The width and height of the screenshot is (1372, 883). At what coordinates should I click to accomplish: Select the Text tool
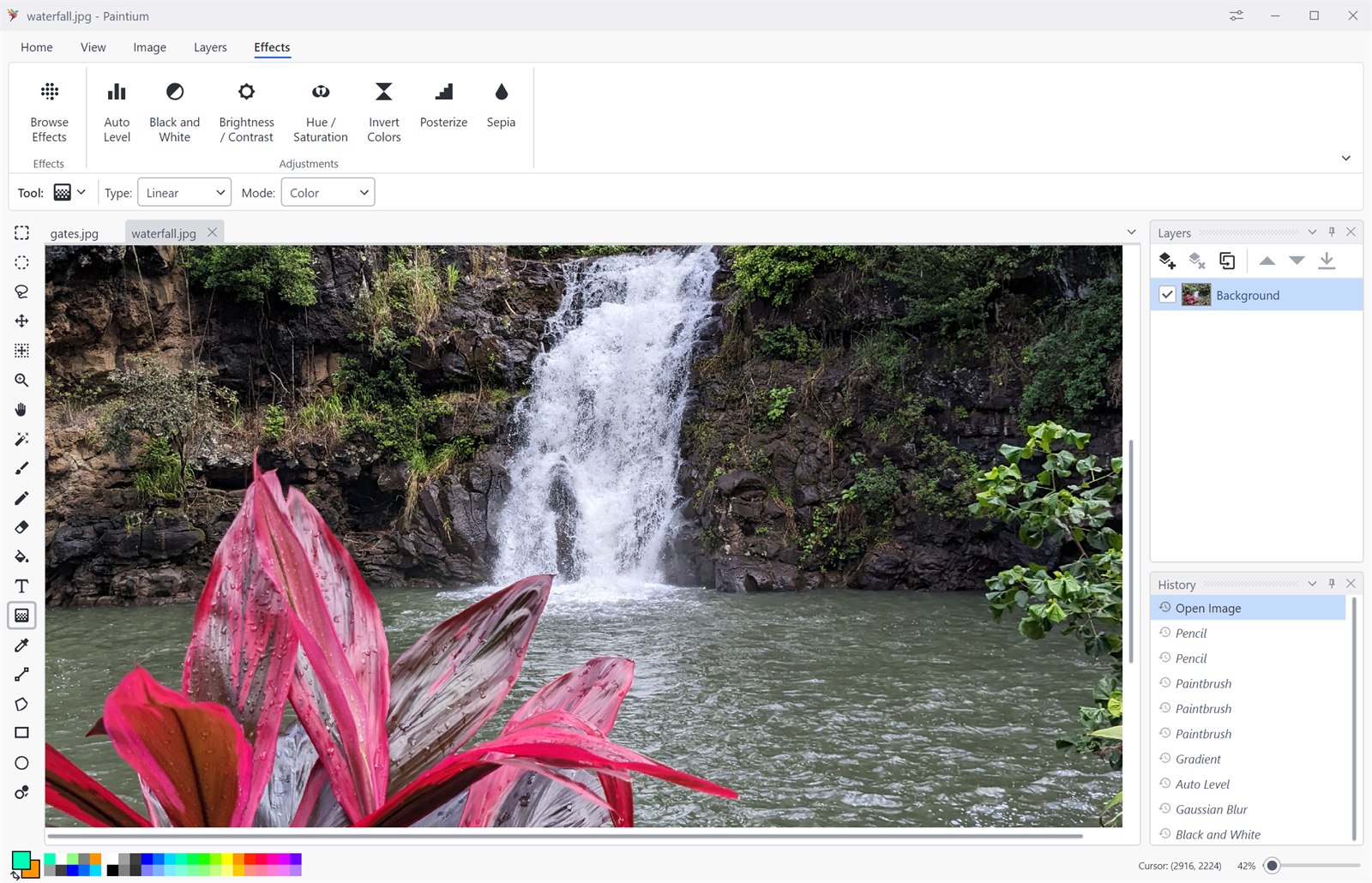(21, 586)
